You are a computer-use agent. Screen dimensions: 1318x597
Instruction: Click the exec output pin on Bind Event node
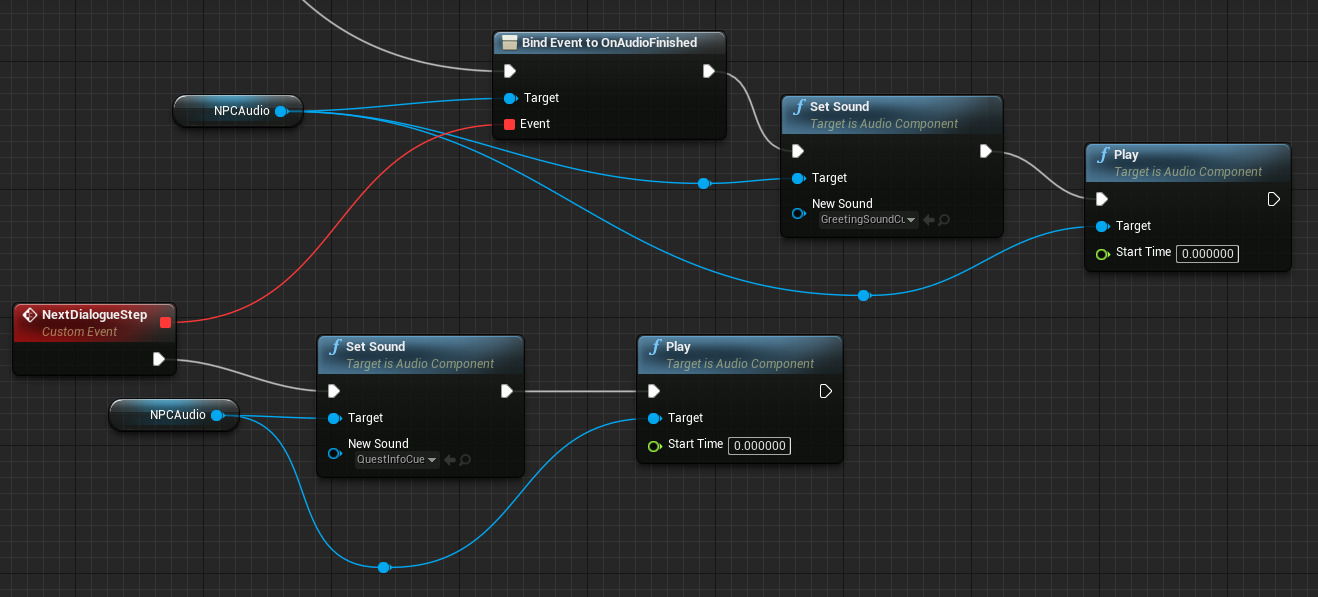click(x=708, y=71)
